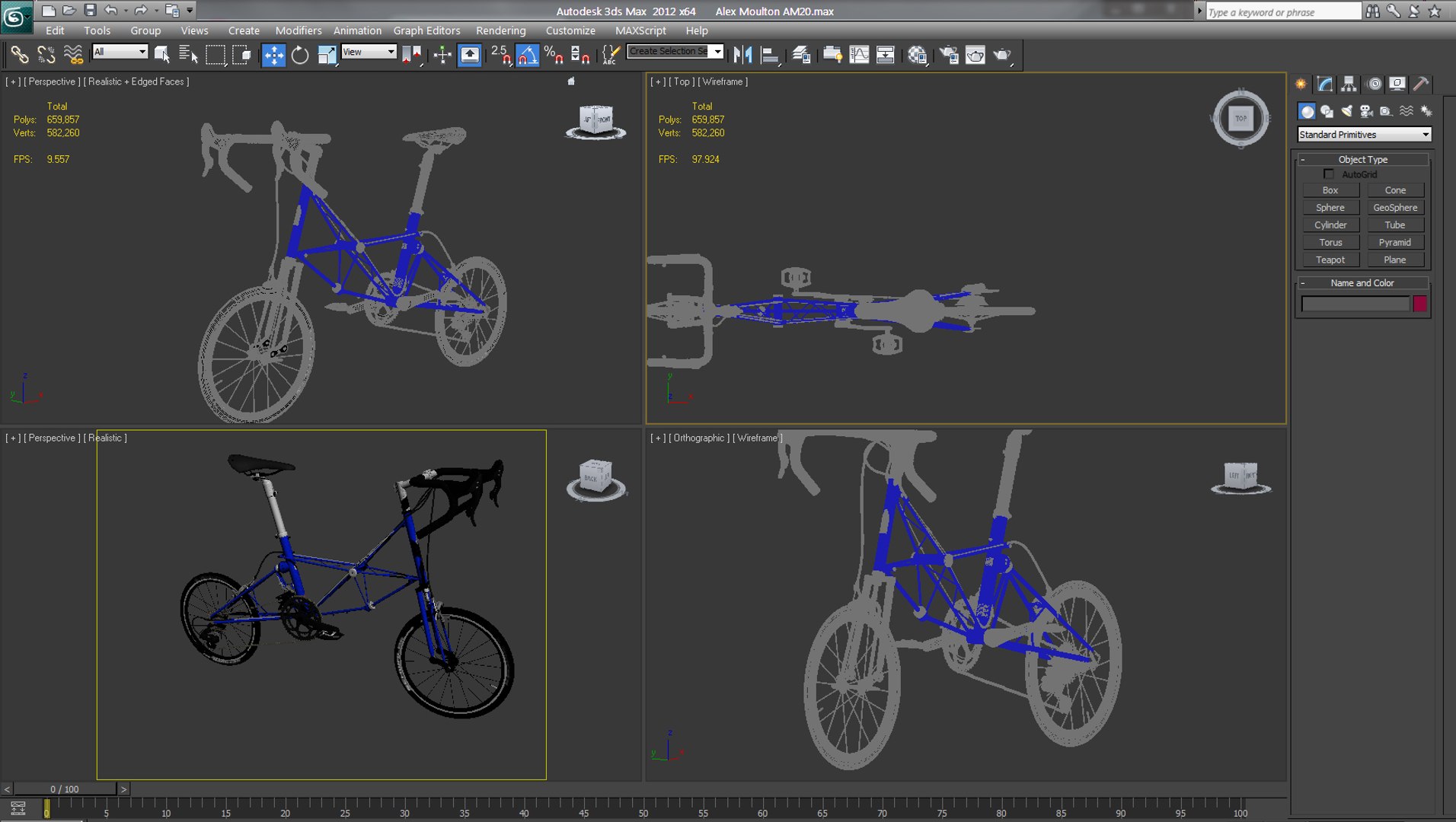The width and height of the screenshot is (1456, 822).
Task: Click the Torus primitive button
Action: click(x=1330, y=242)
